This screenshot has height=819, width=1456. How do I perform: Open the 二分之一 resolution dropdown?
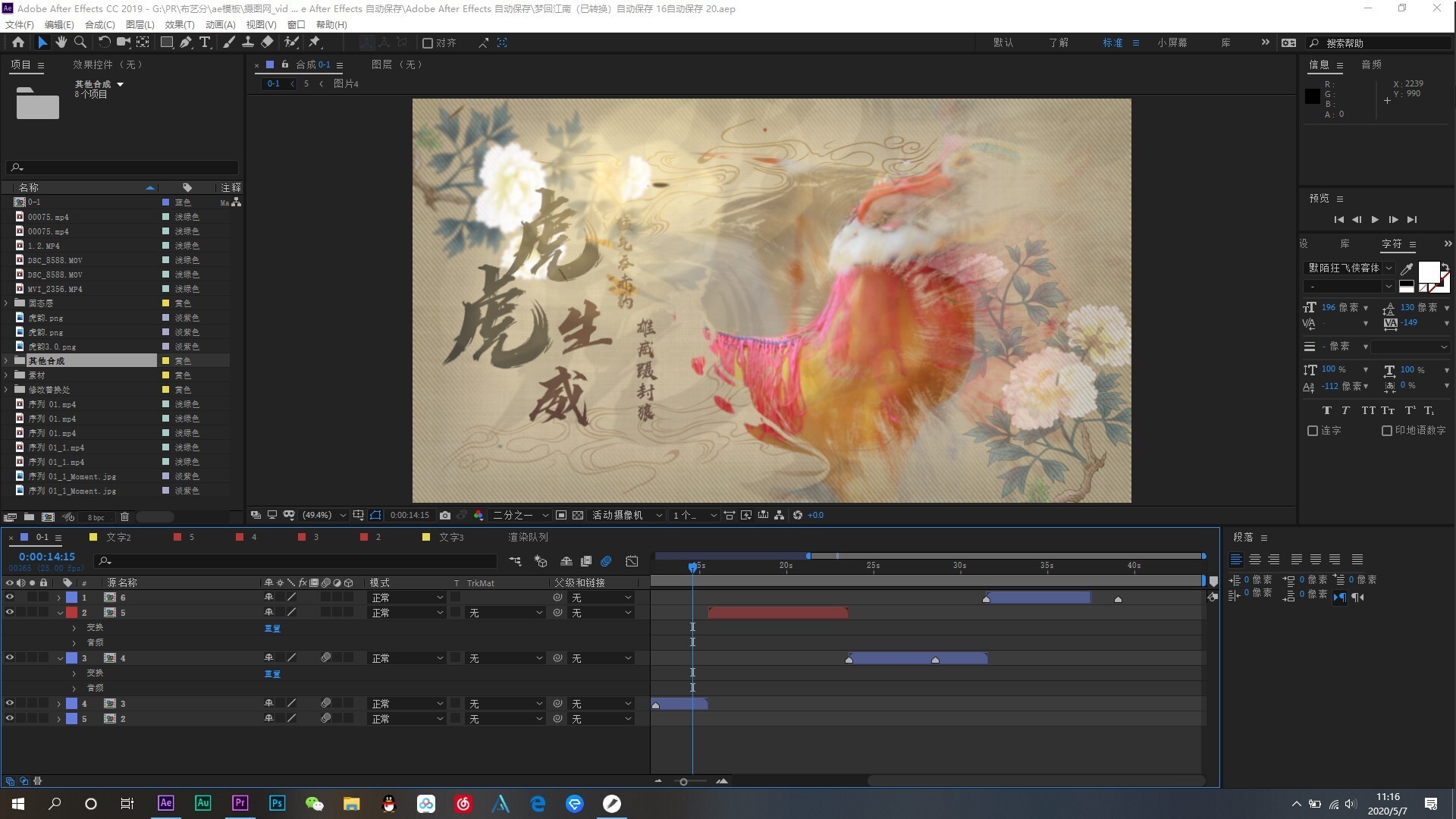[x=519, y=516]
